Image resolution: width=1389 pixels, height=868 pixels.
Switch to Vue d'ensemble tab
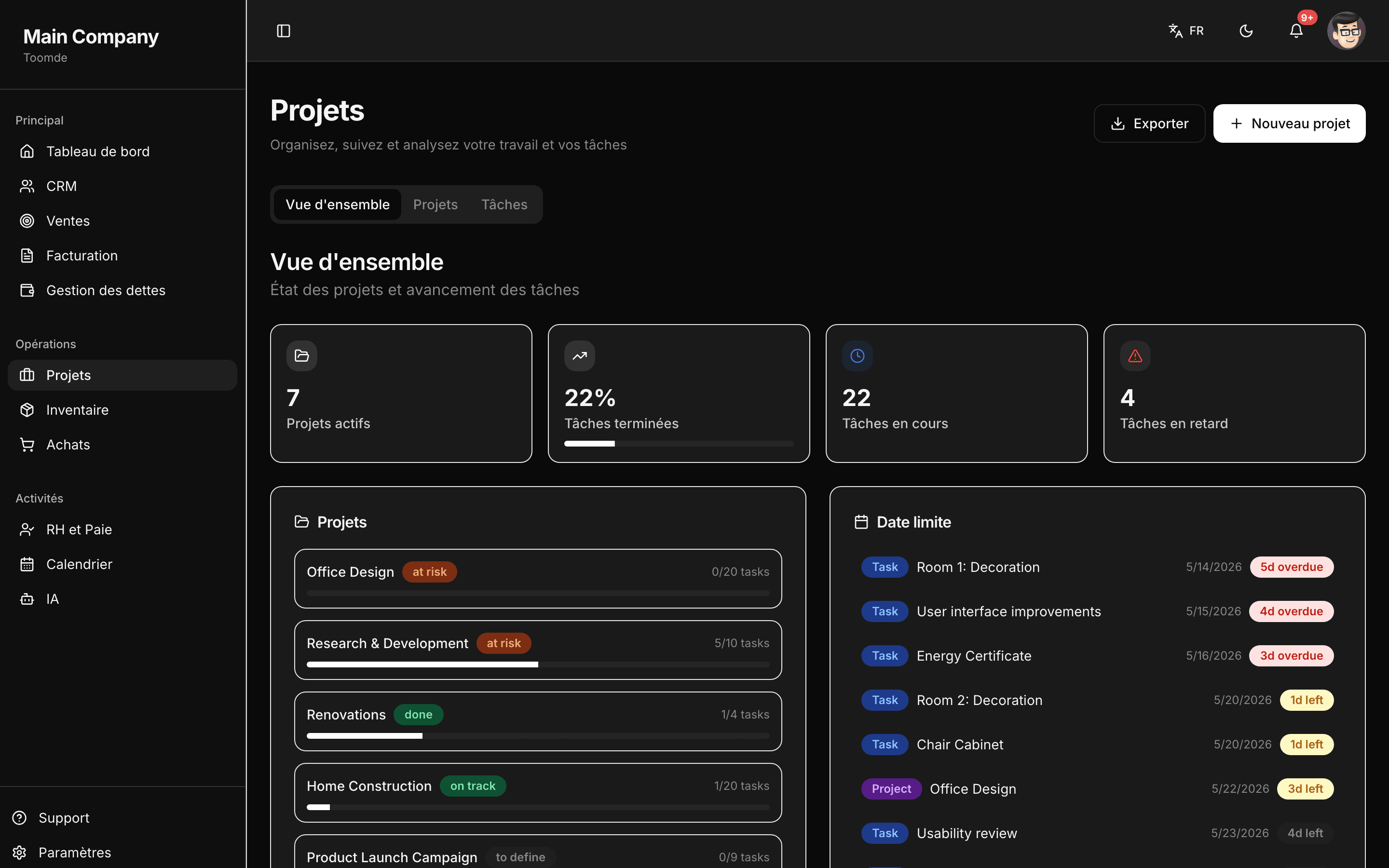click(x=338, y=204)
